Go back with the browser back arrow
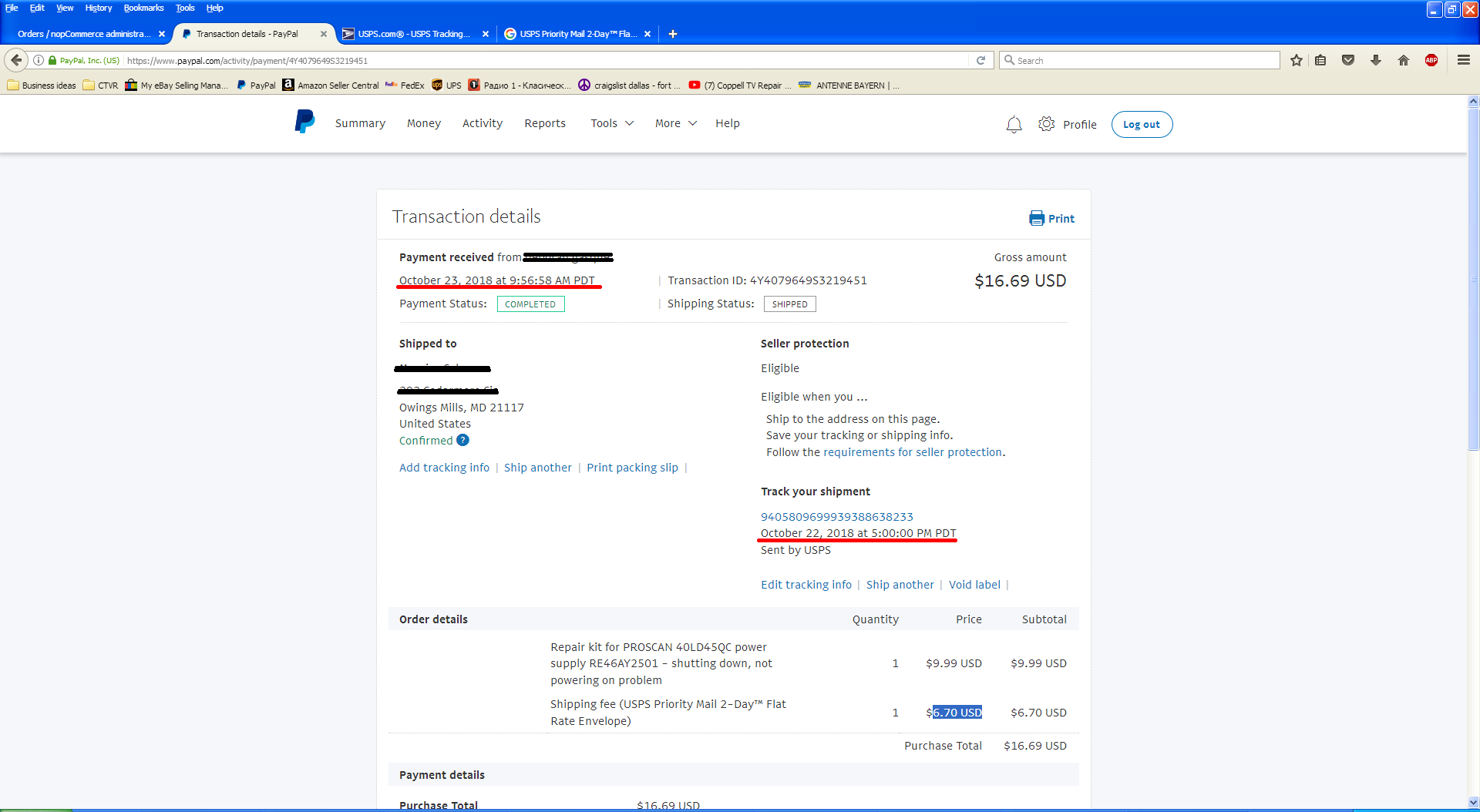The height and width of the screenshot is (812, 1480). (x=16, y=60)
